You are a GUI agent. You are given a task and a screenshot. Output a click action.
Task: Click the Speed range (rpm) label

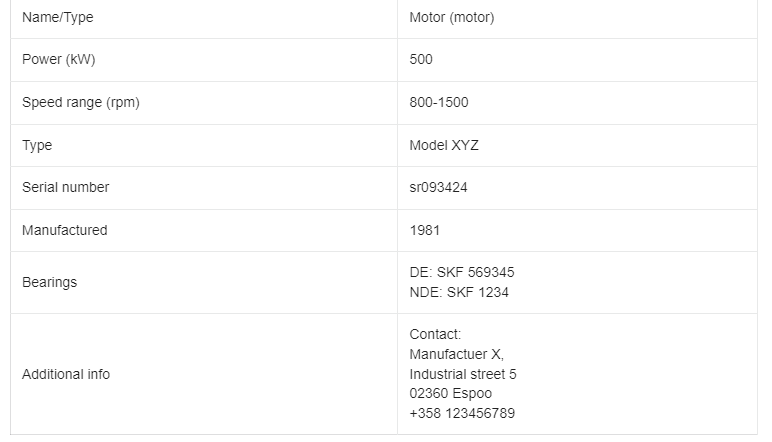[x=81, y=102]
